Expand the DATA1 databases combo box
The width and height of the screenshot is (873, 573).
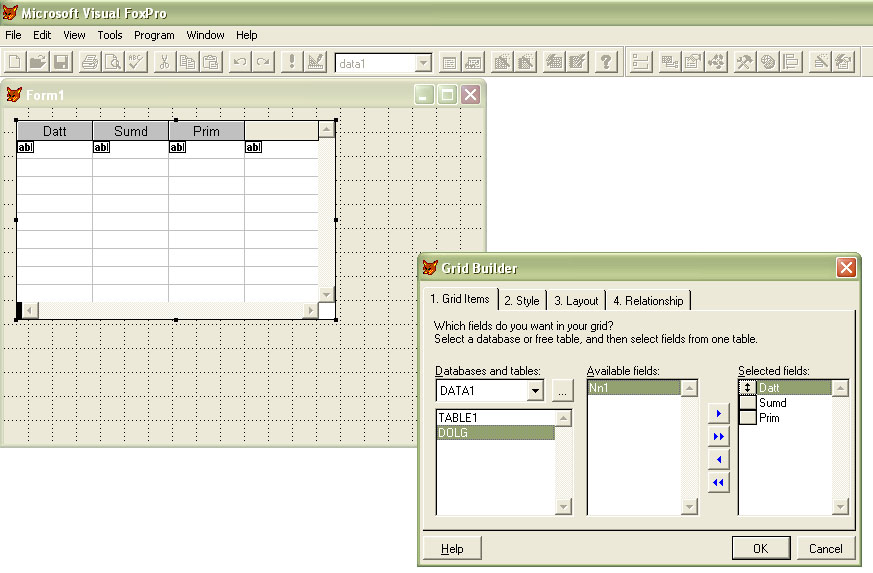(535, 390)
